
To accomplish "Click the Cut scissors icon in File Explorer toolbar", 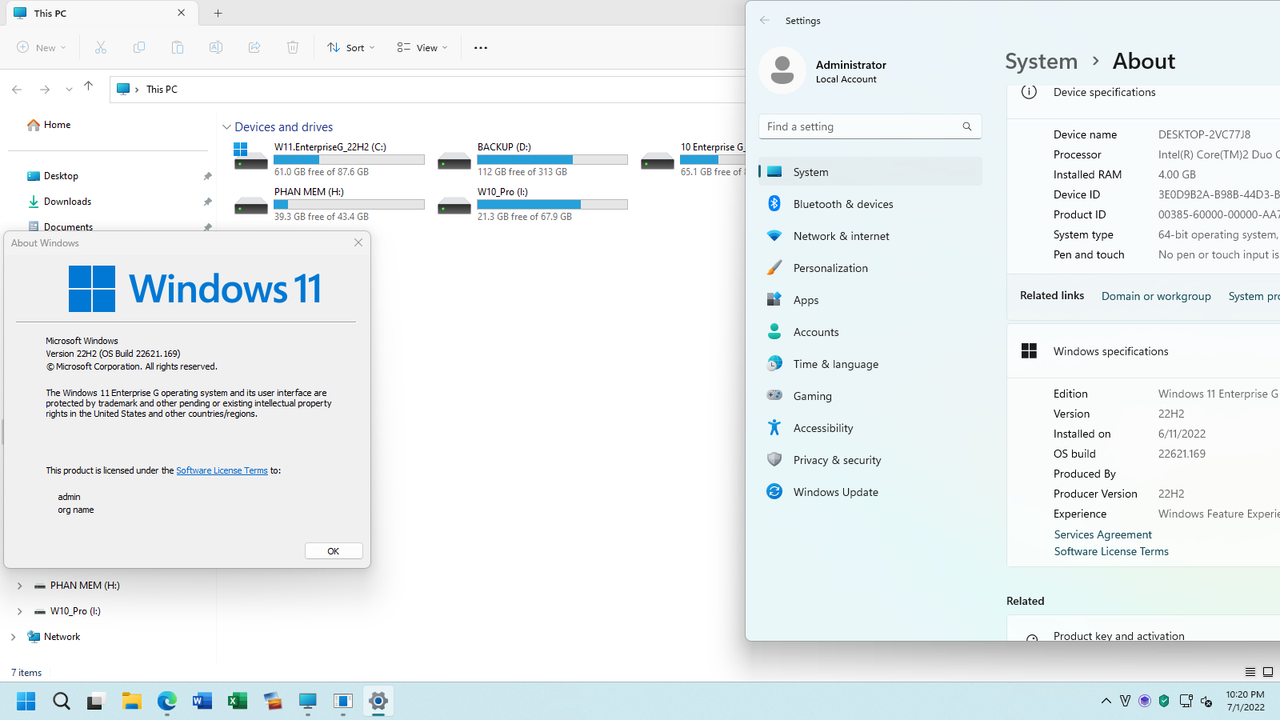I will coord(100,47).
